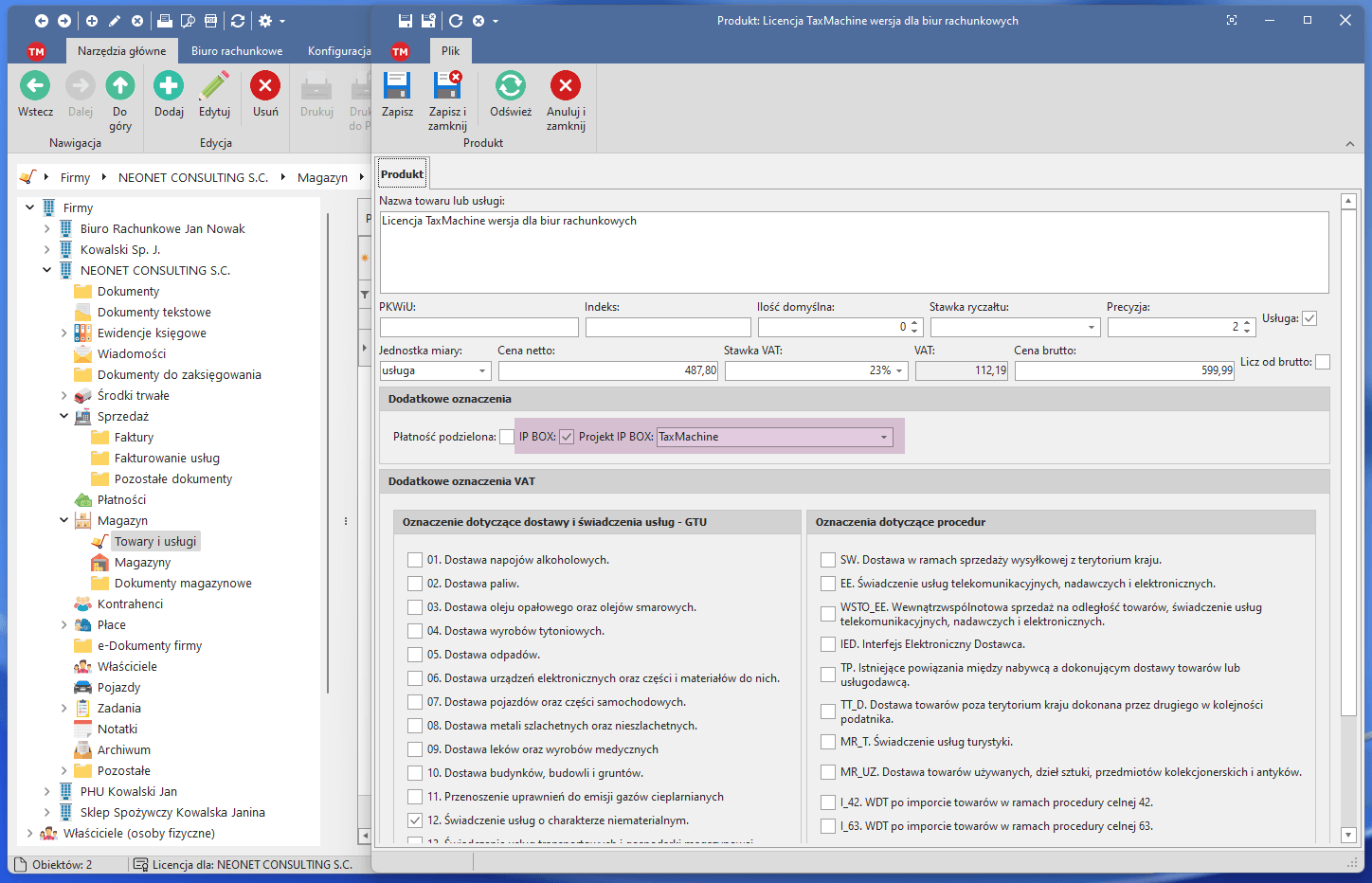Click the green Dodaj plus icon
The image size is (1372, 883).
(x=169, y=87)
